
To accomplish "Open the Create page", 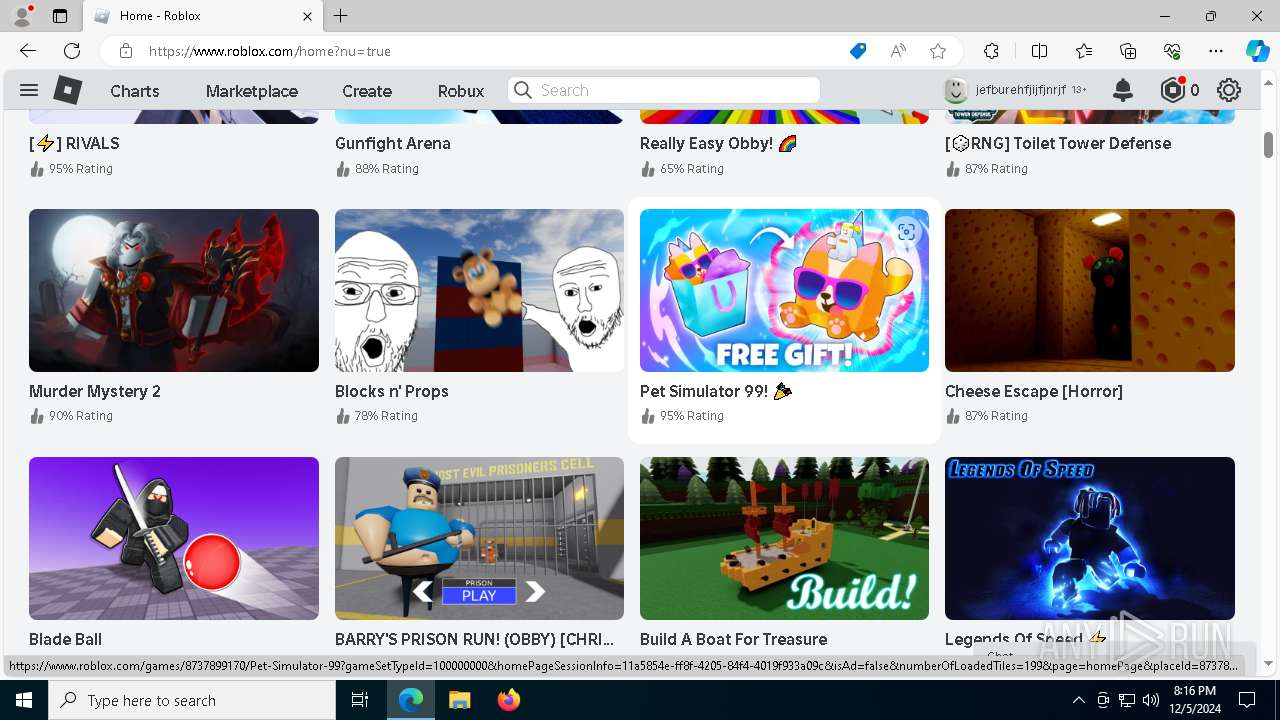I will pos(367,91).
